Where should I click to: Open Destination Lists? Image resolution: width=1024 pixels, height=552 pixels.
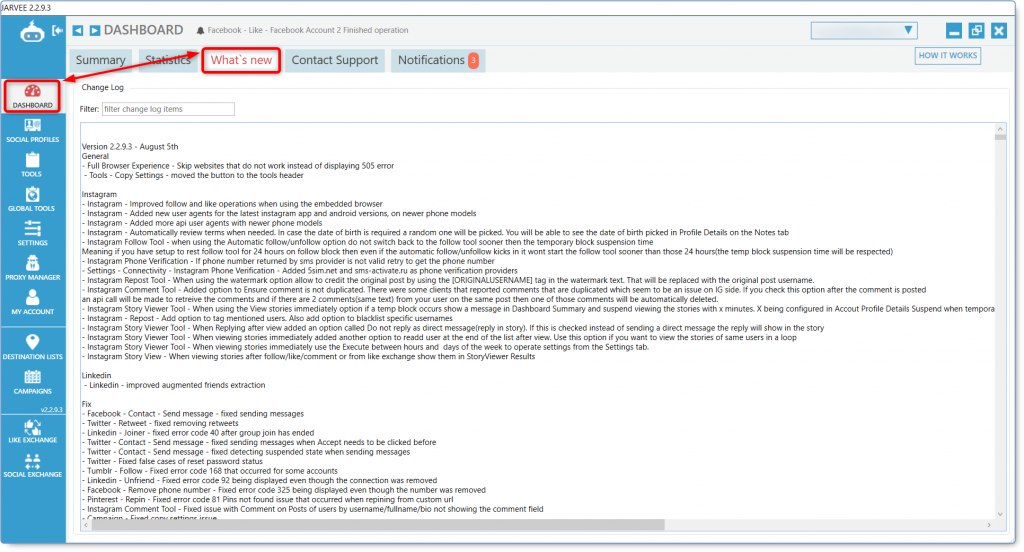click(32, 347)
